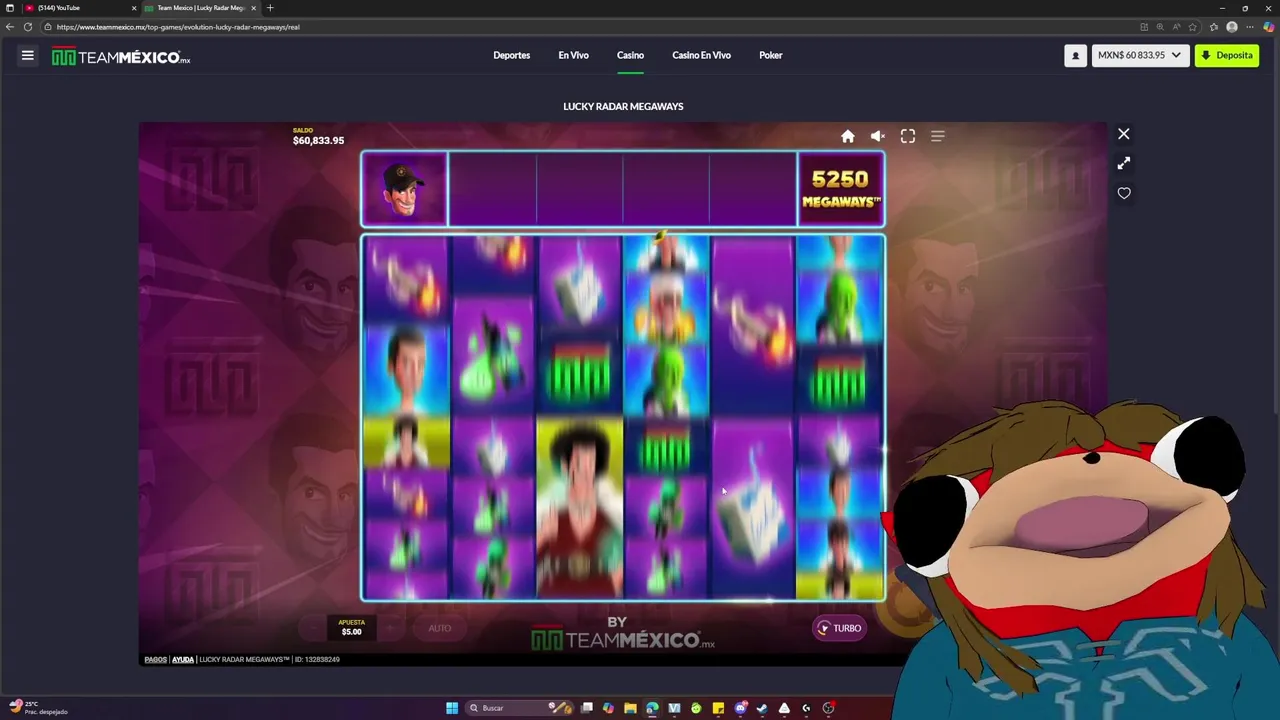Click the SALDO $60,833.95 balance text

tap(318, 136)
